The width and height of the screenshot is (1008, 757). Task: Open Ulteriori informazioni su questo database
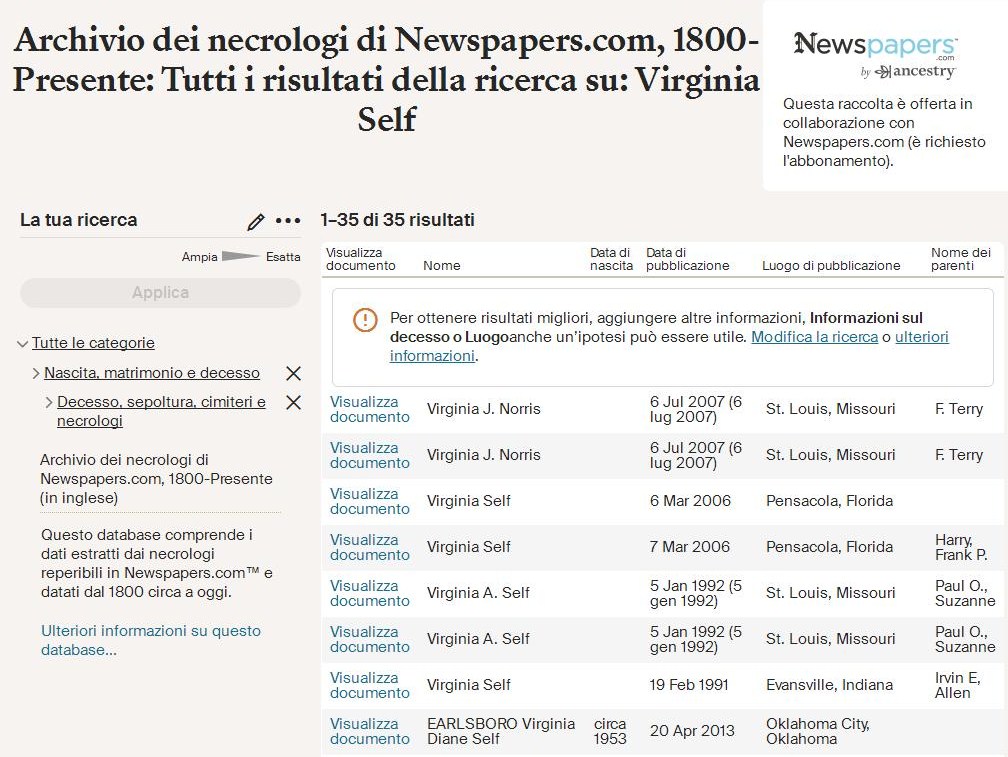(x=151, y=640)
